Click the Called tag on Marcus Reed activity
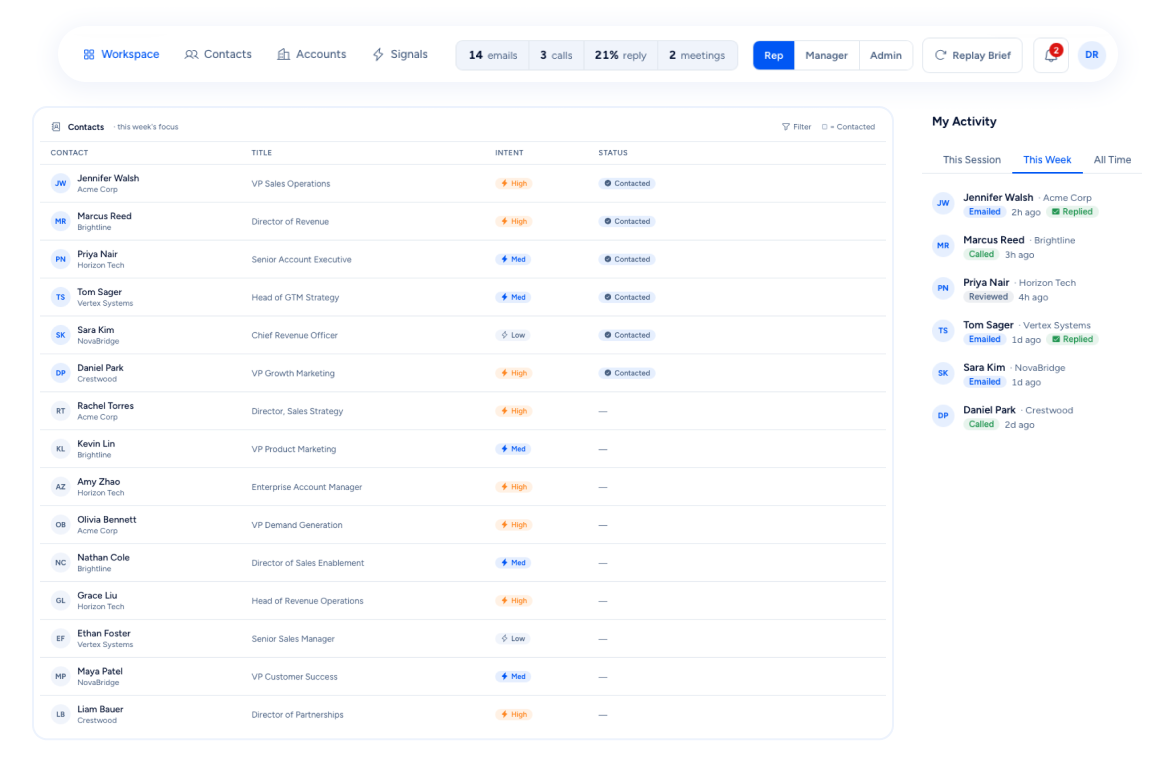This screenshot has width=1174, height=768. [981, 255]
